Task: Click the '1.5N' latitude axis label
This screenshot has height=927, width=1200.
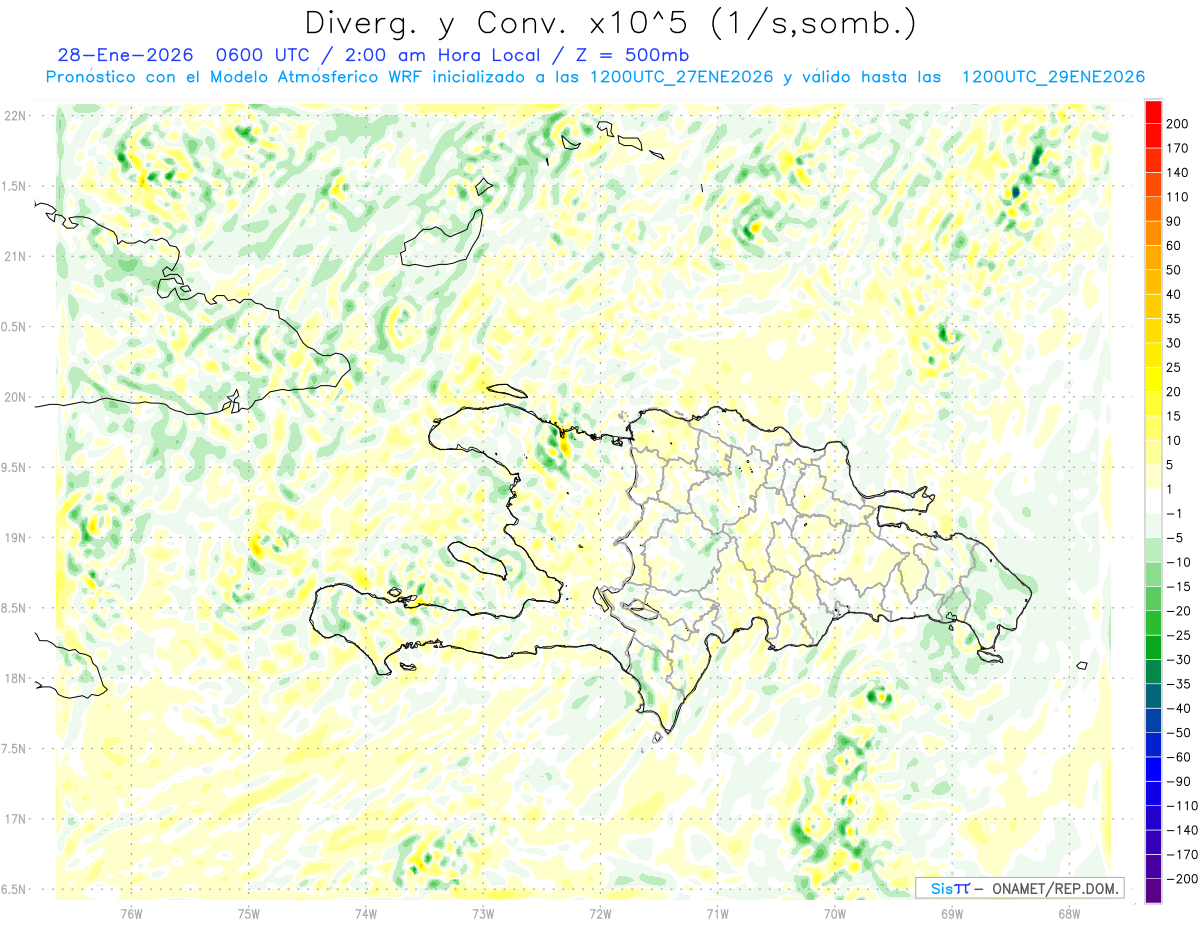Action: pyautogui.click(x=15, y=186)
